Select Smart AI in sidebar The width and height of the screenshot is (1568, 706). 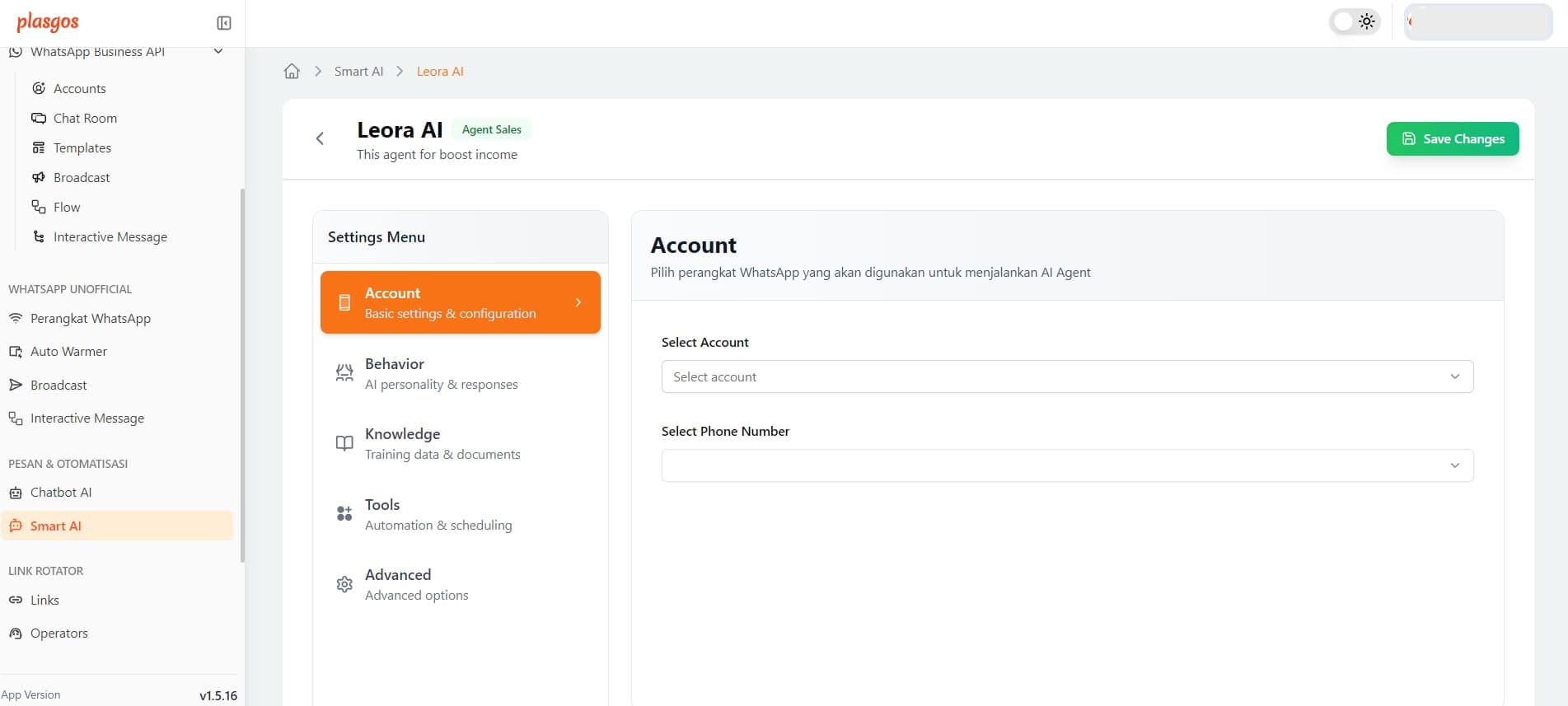(117, 526)
